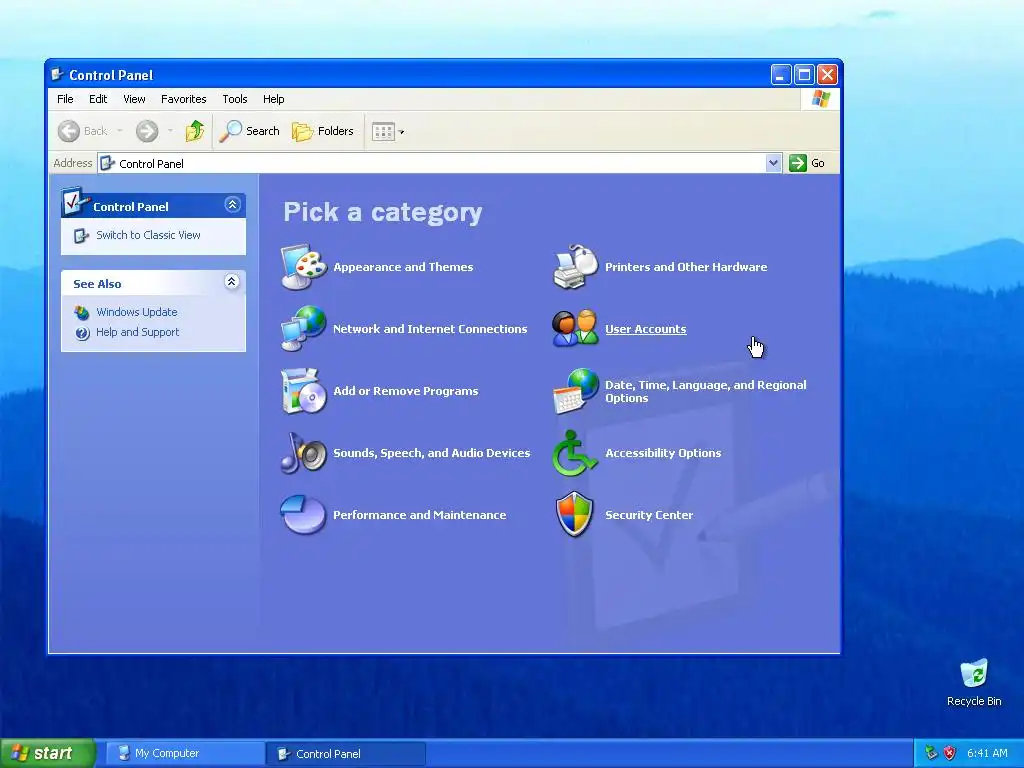
Task: Click the User Accounts link text
Action: coord(646,329)
